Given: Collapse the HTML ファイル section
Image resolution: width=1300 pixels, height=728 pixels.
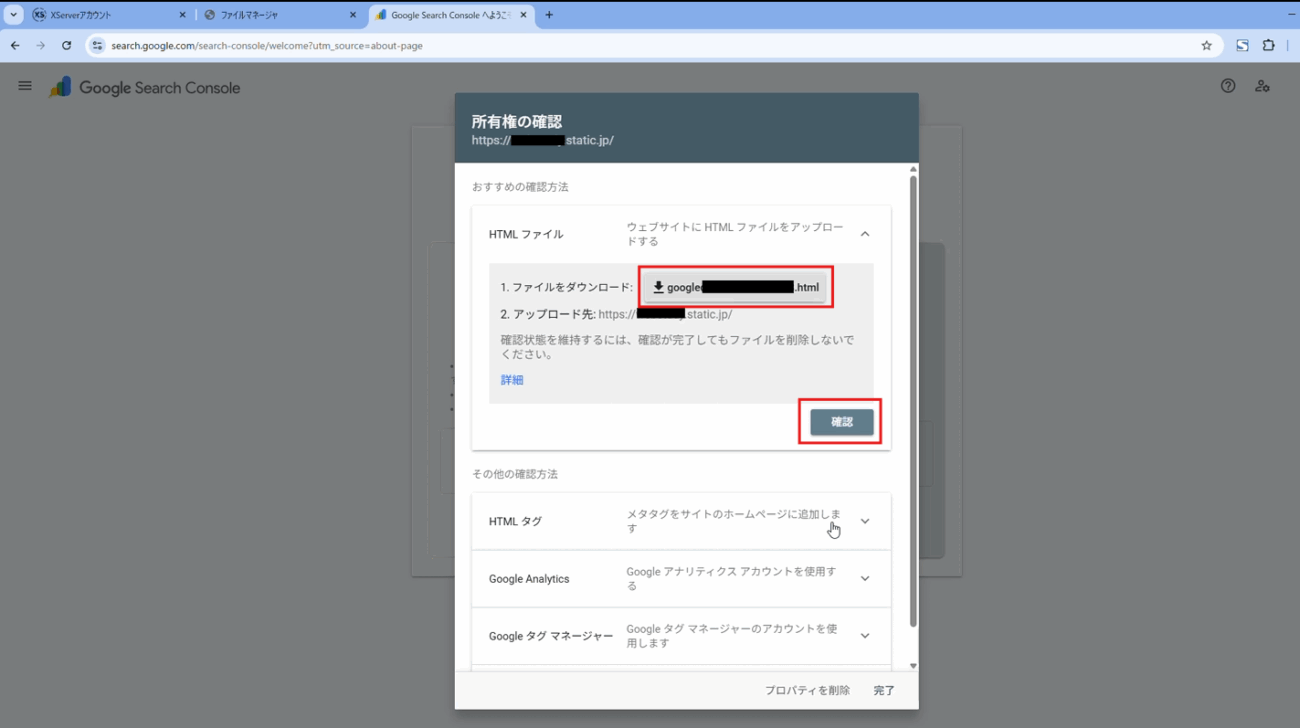Looking at the screenshot, I should (864, 234).
